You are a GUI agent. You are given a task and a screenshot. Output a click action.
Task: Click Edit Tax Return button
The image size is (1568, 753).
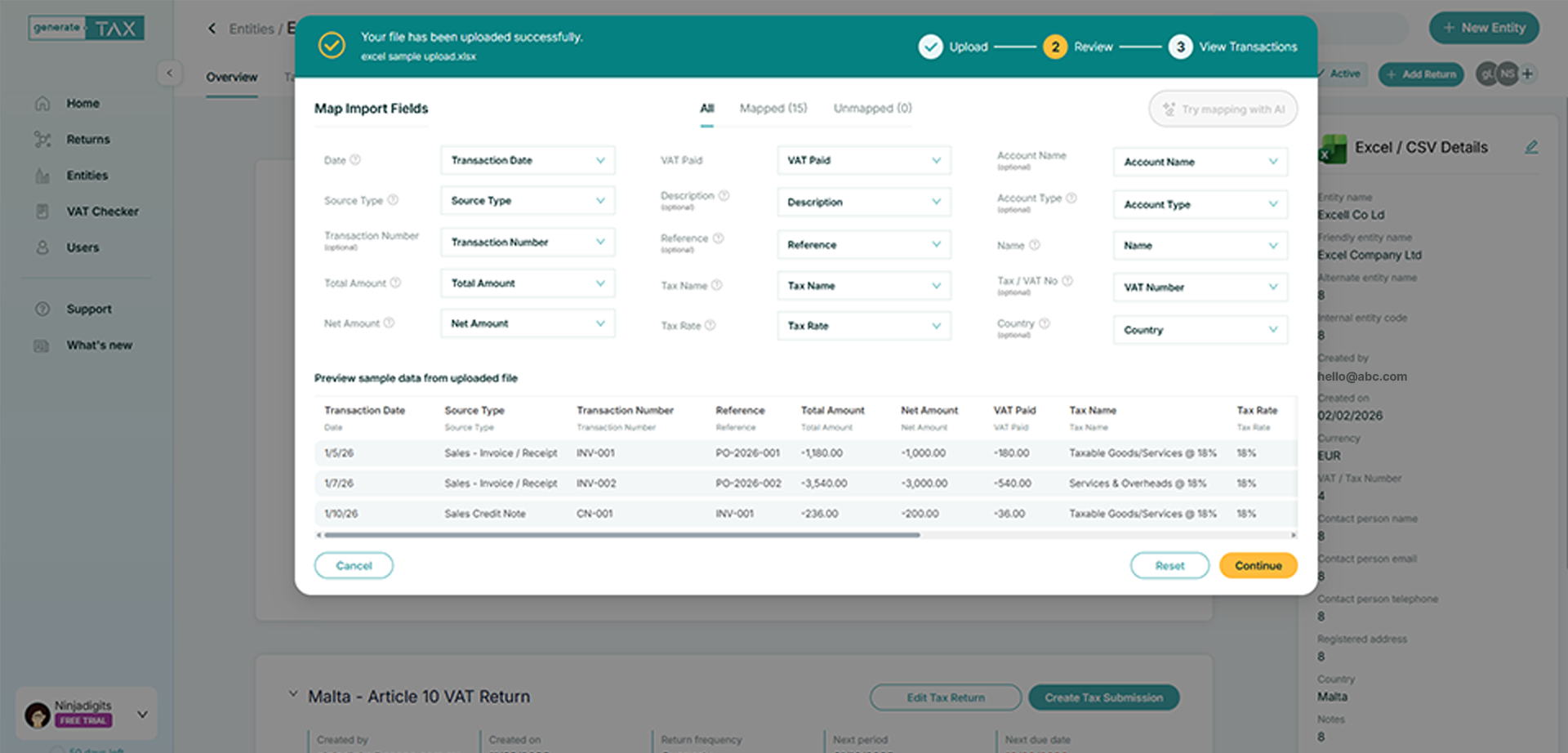pyautogui.click(x=946, y=698)
